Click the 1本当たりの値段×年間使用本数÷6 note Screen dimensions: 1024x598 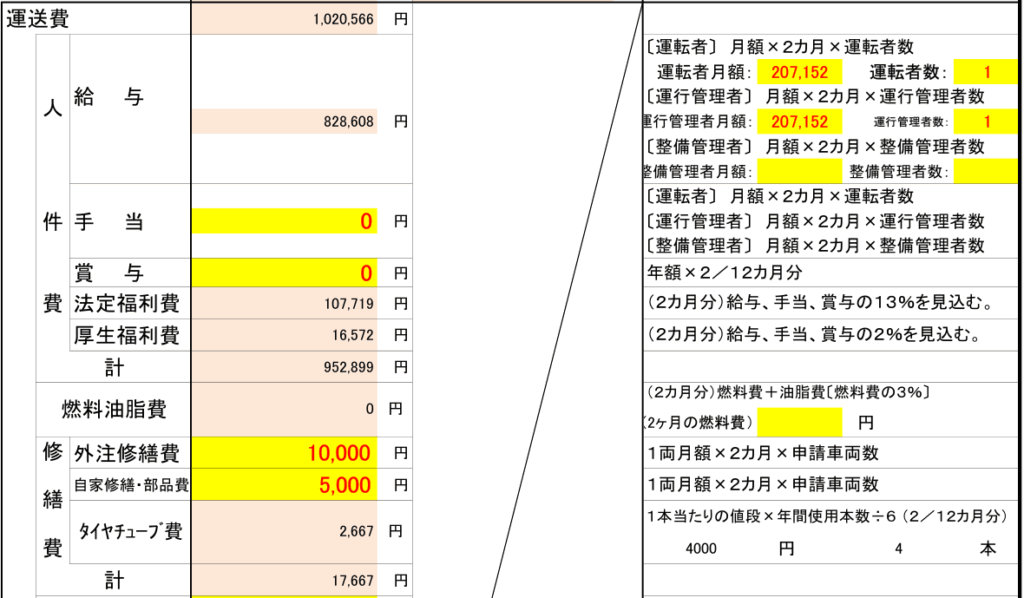[x=827, y=516]
